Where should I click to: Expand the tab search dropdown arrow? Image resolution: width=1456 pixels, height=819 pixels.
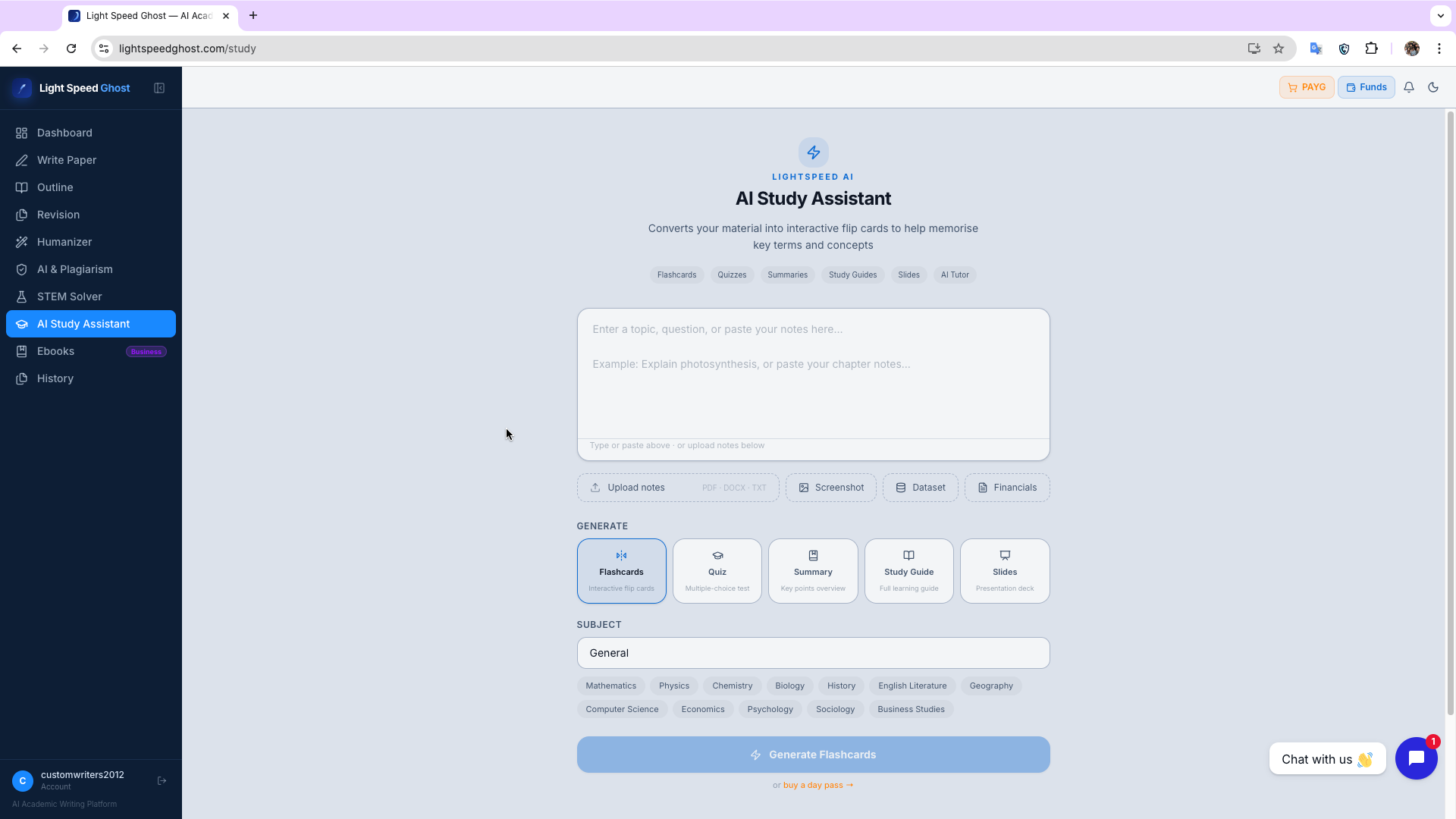pyautogui.click(x=1440, y=15)
